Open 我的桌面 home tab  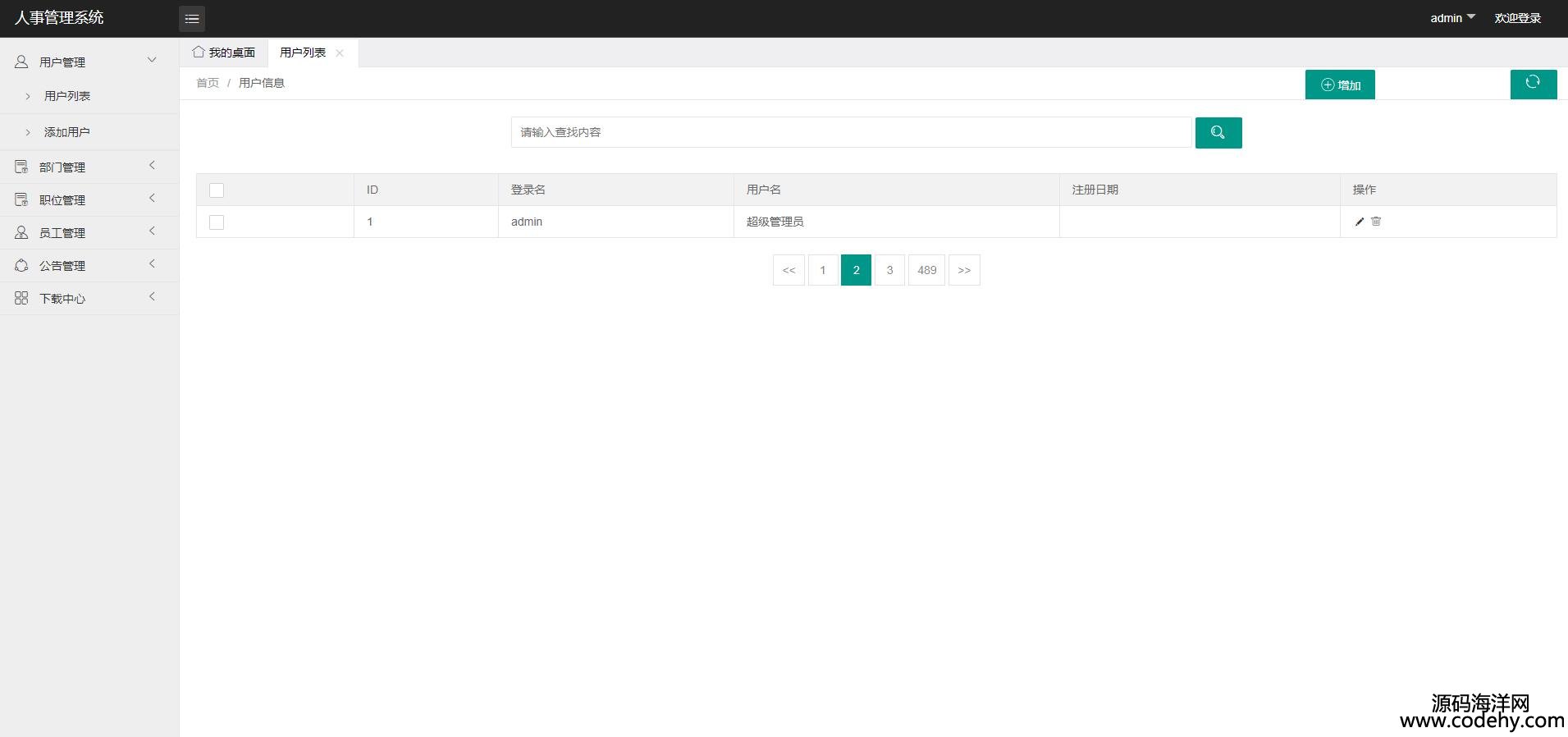[224, 53]
